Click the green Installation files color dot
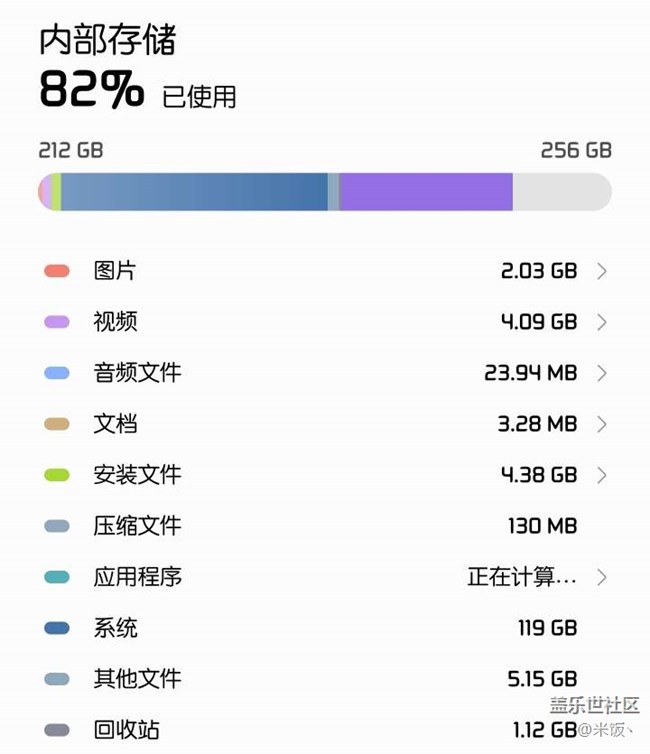The image size is (650, 754). pos(57,475)
